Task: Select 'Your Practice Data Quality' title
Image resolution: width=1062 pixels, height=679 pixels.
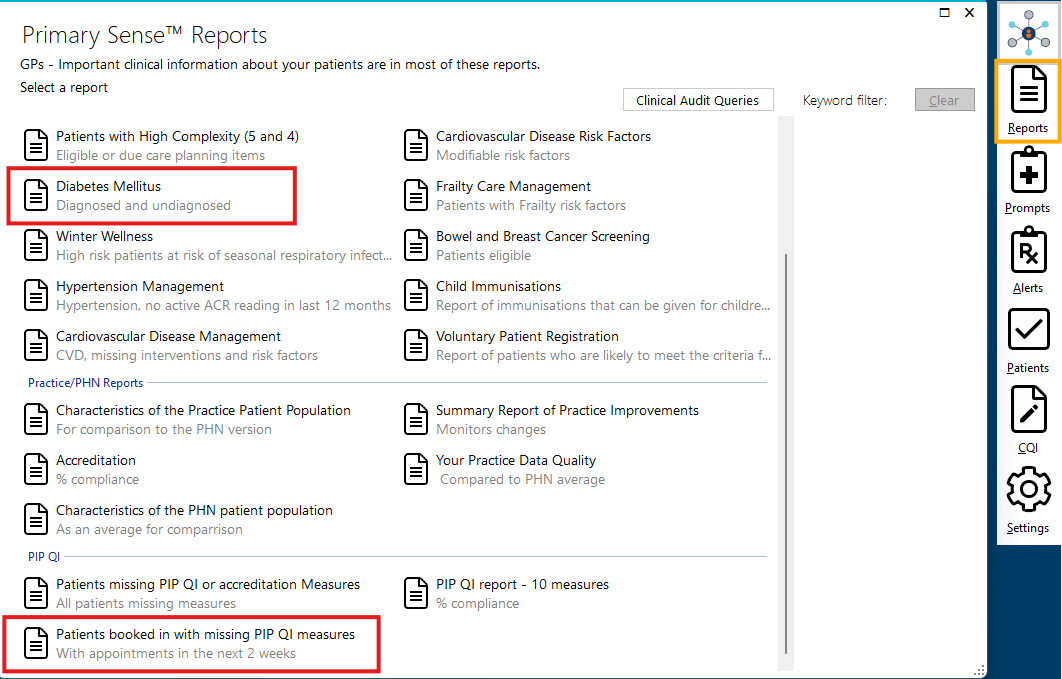Action: point(516,460)
